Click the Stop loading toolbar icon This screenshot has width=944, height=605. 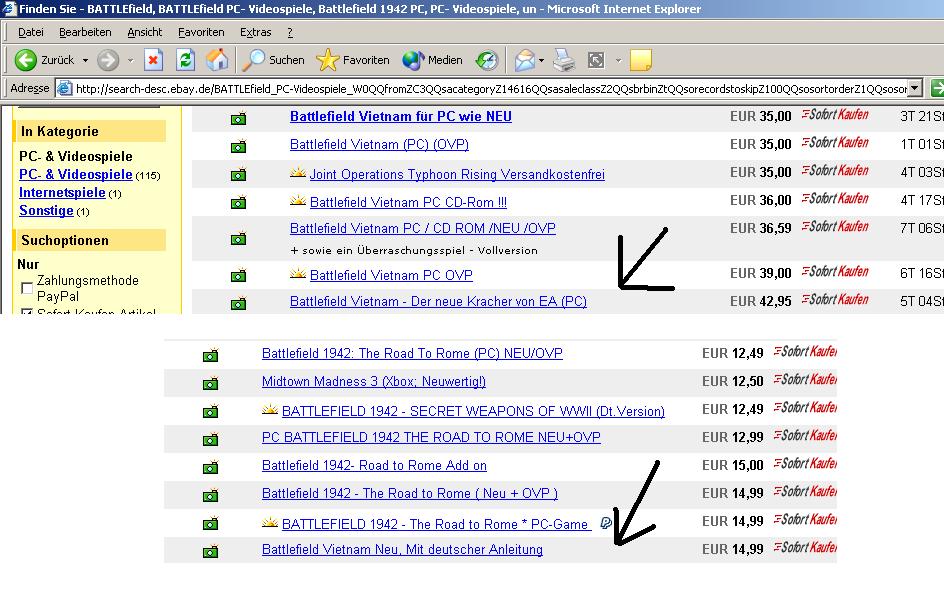(153, 60)
